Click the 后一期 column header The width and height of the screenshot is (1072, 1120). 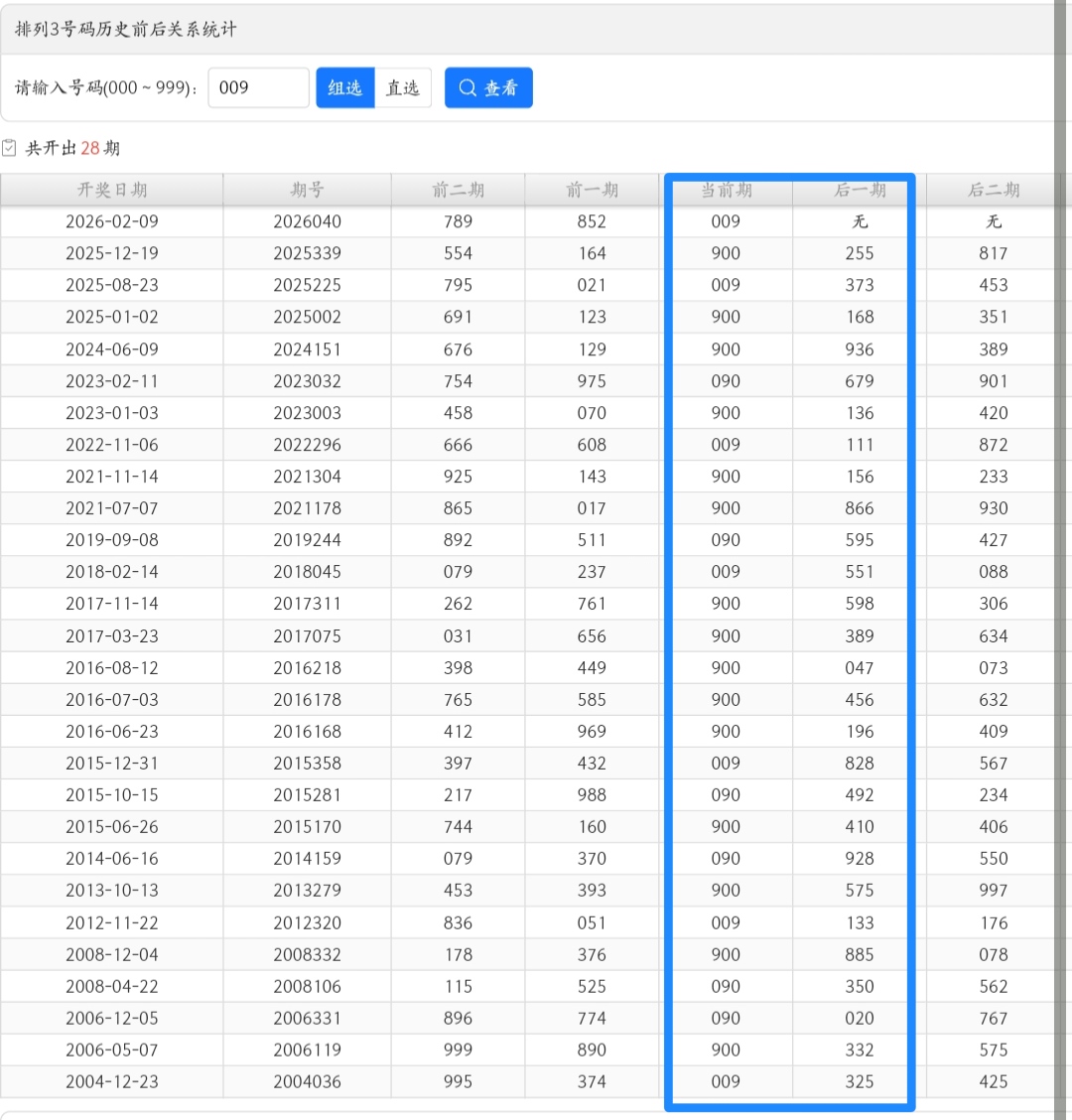click(860, 190)
